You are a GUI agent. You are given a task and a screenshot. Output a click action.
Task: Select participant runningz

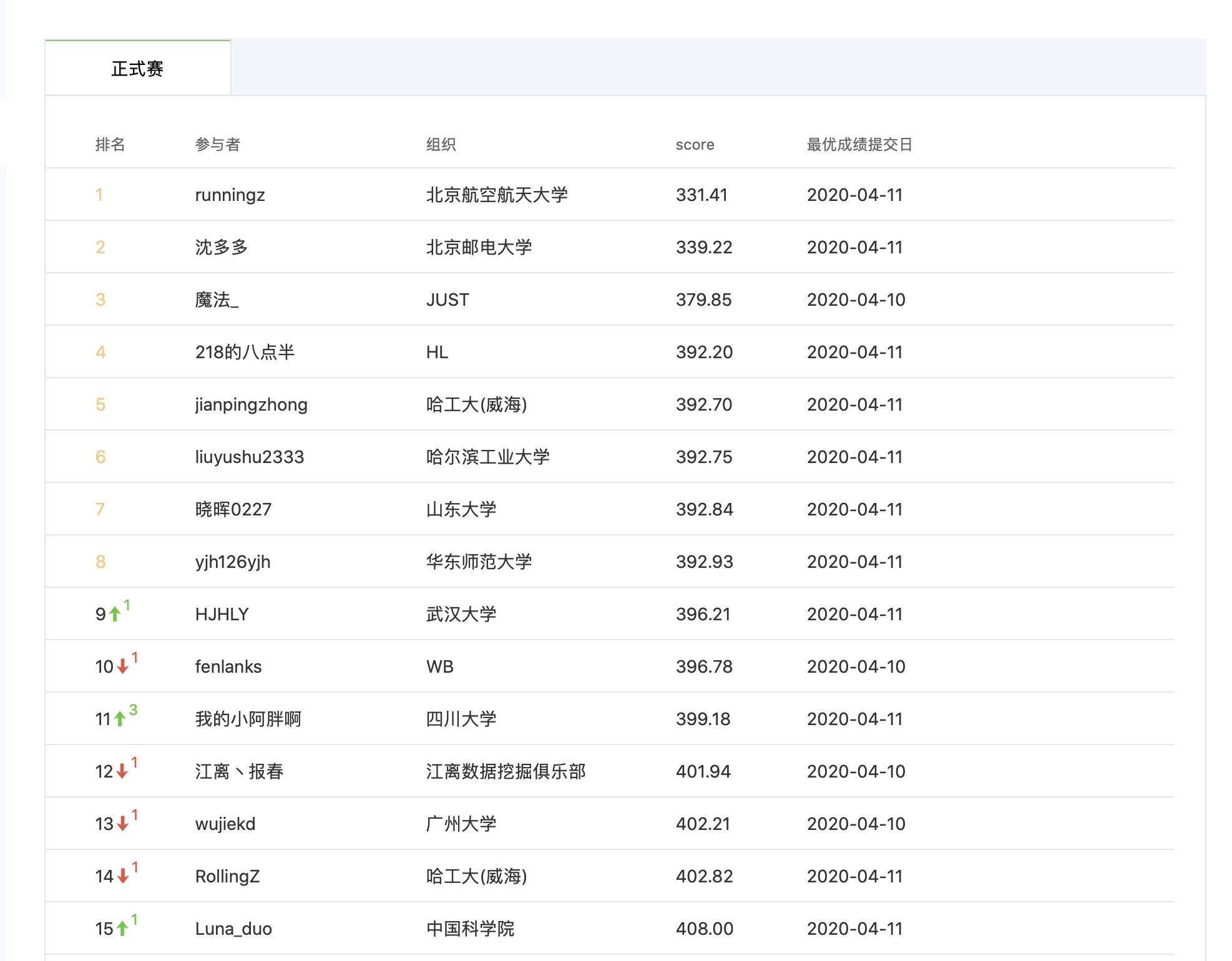click(230, 195)
